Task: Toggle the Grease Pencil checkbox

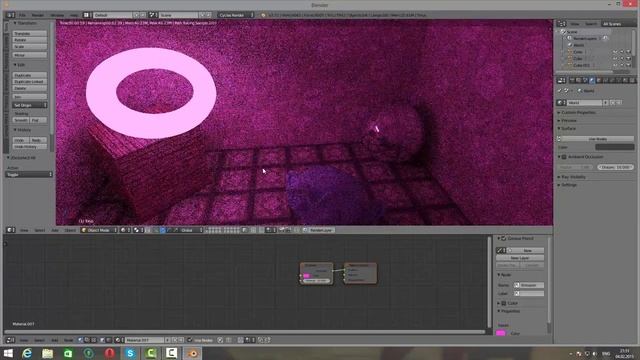Action: (504, 238)
